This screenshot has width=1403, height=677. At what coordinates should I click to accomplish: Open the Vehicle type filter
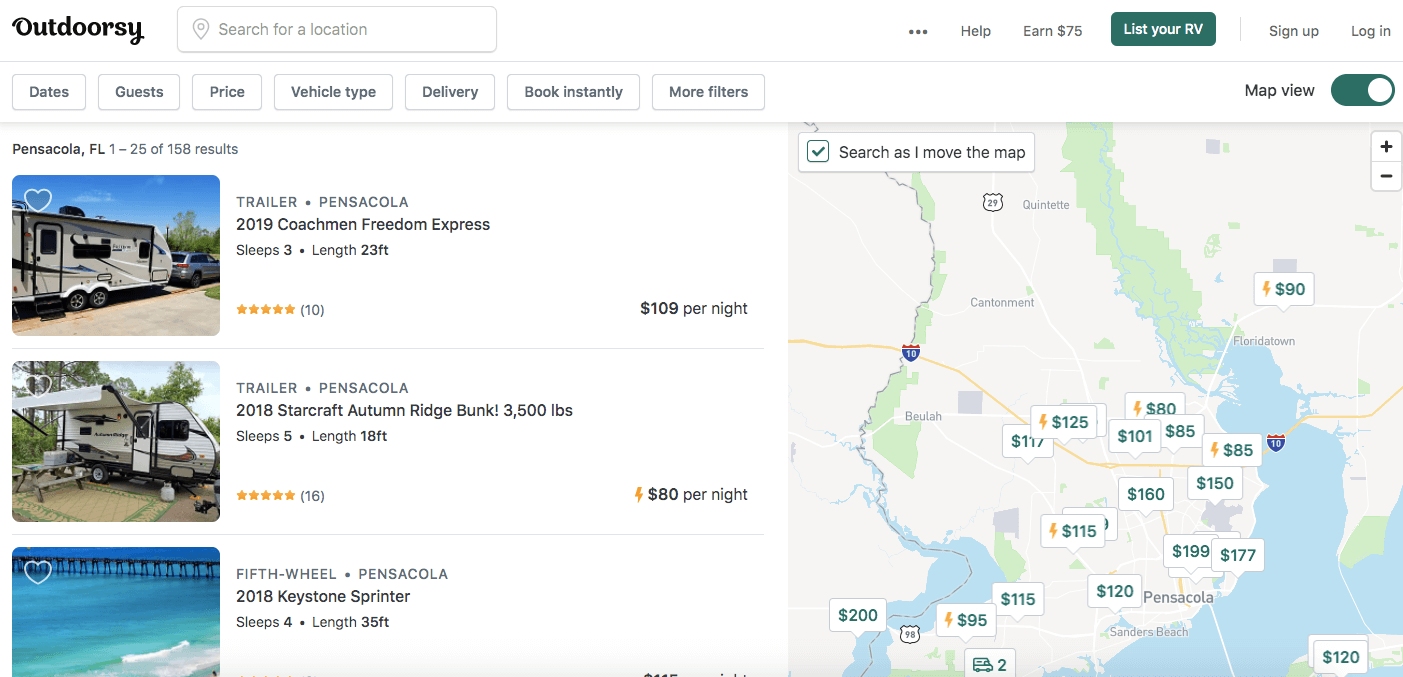coord(333,92)
